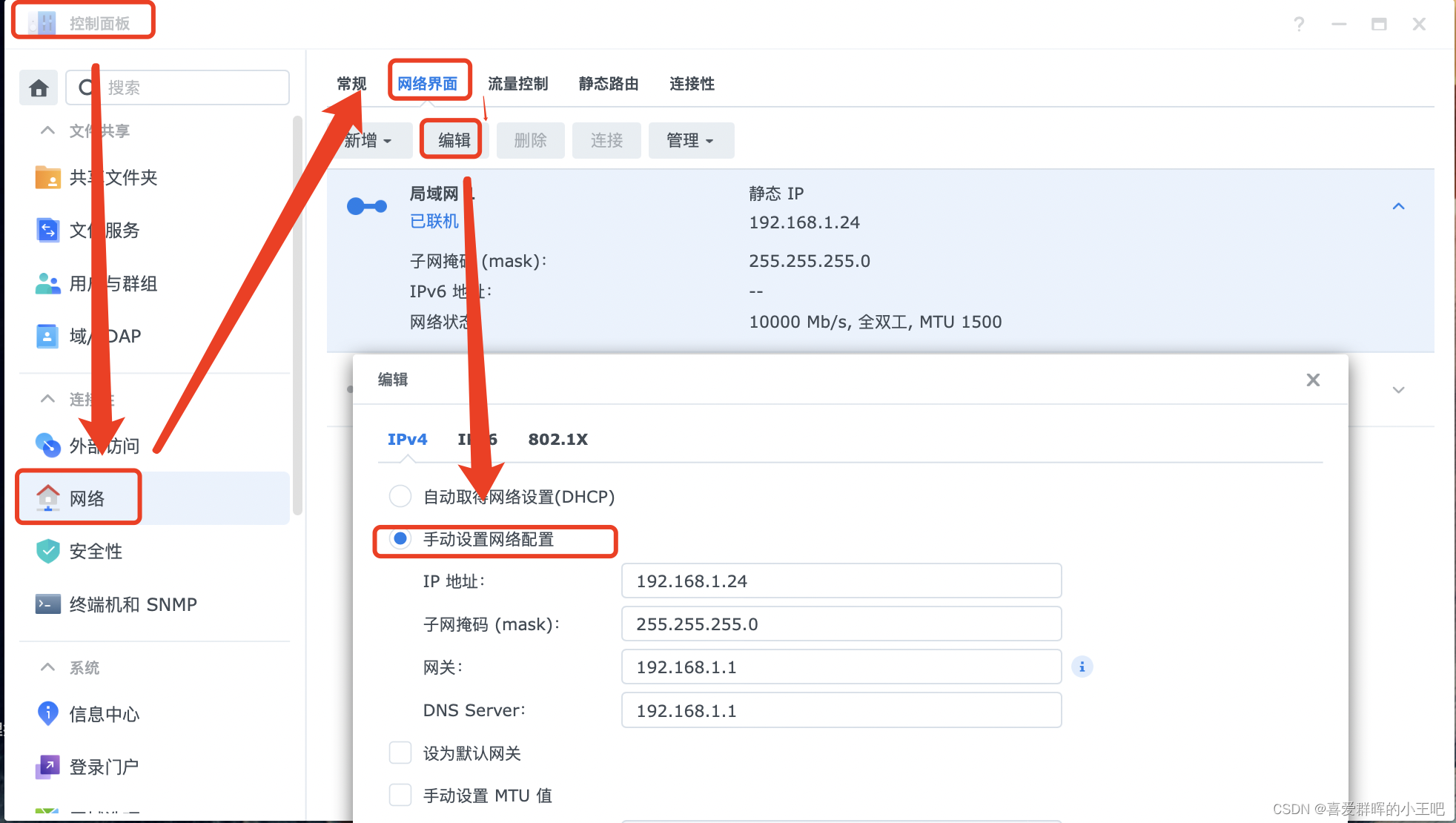Viewport: 1456px width, 823px height.
Task: Enable 手动设置 MTU 值 checkbox
Action: (x=400, y=796)
